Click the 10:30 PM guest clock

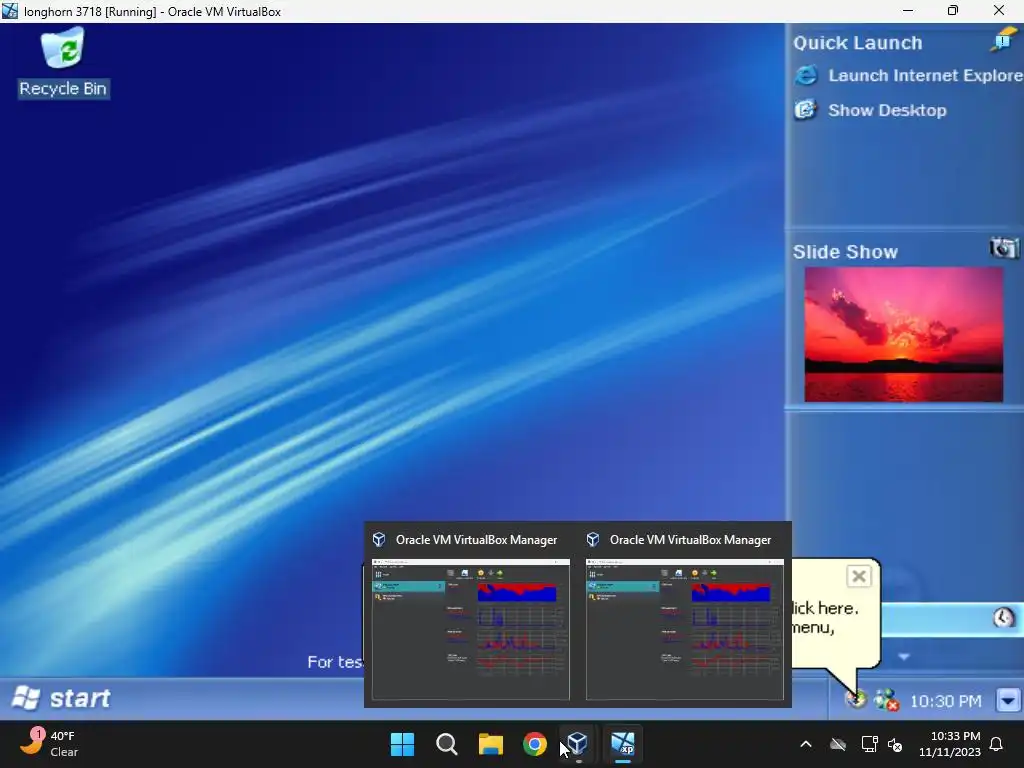(946, 701)
